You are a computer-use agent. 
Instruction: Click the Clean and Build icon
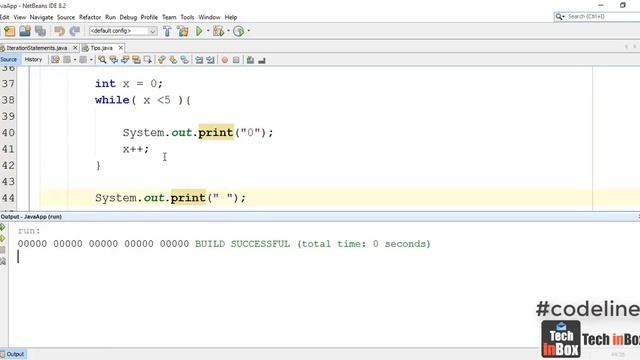pos(183,31)
